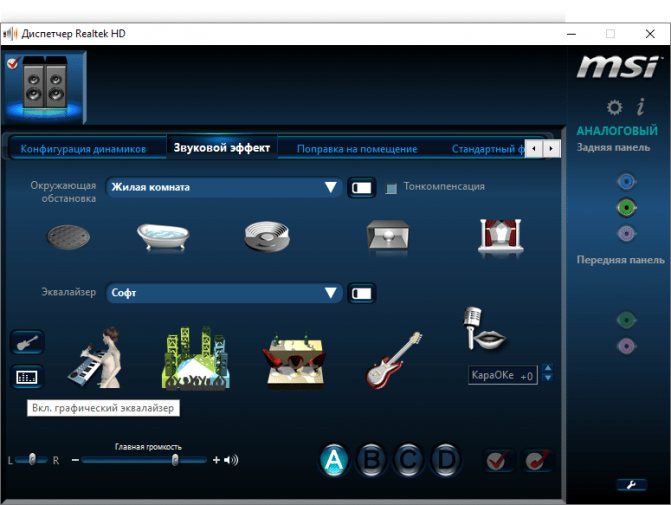Click the pink front panel jack
The width and height of the screenshot is (671, 505).
[x=626, y=346]
